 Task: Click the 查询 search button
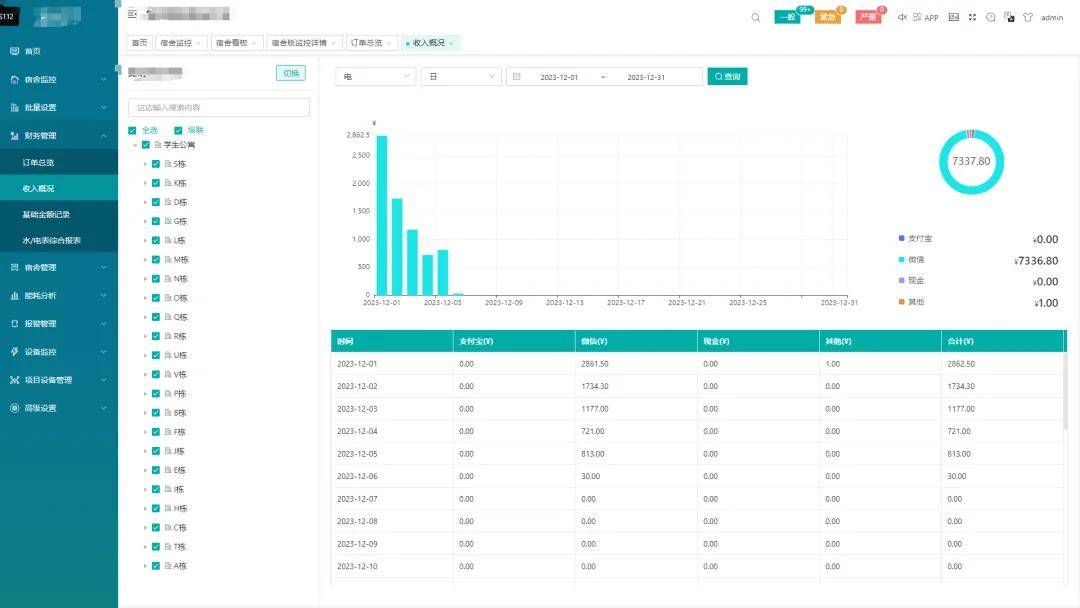(727, 76)
